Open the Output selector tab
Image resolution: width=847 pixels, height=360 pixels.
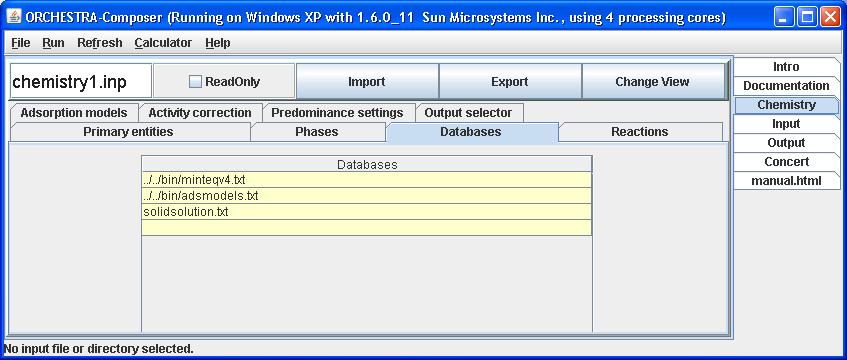(468, 113)
